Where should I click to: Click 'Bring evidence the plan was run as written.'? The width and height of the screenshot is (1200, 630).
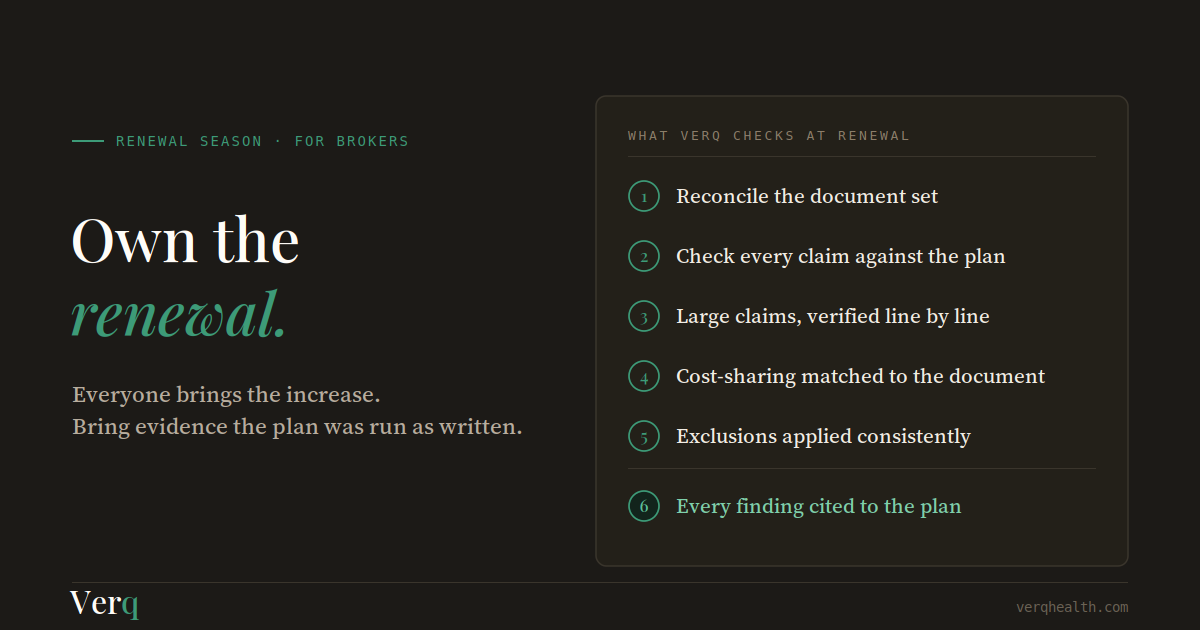tap(297, 427)
